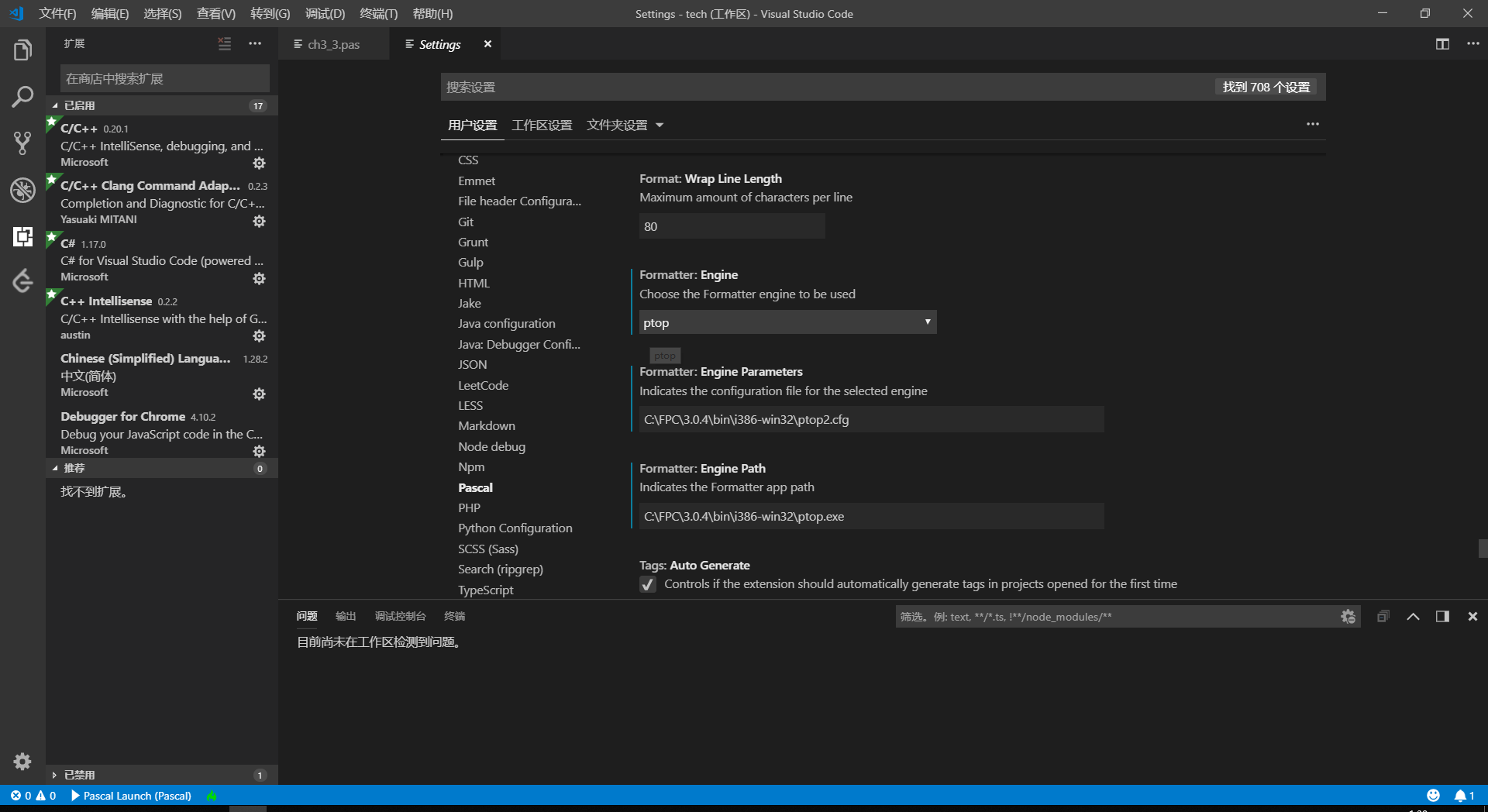Open the 查看 menu
The image size is (1488, 812).
215,13
